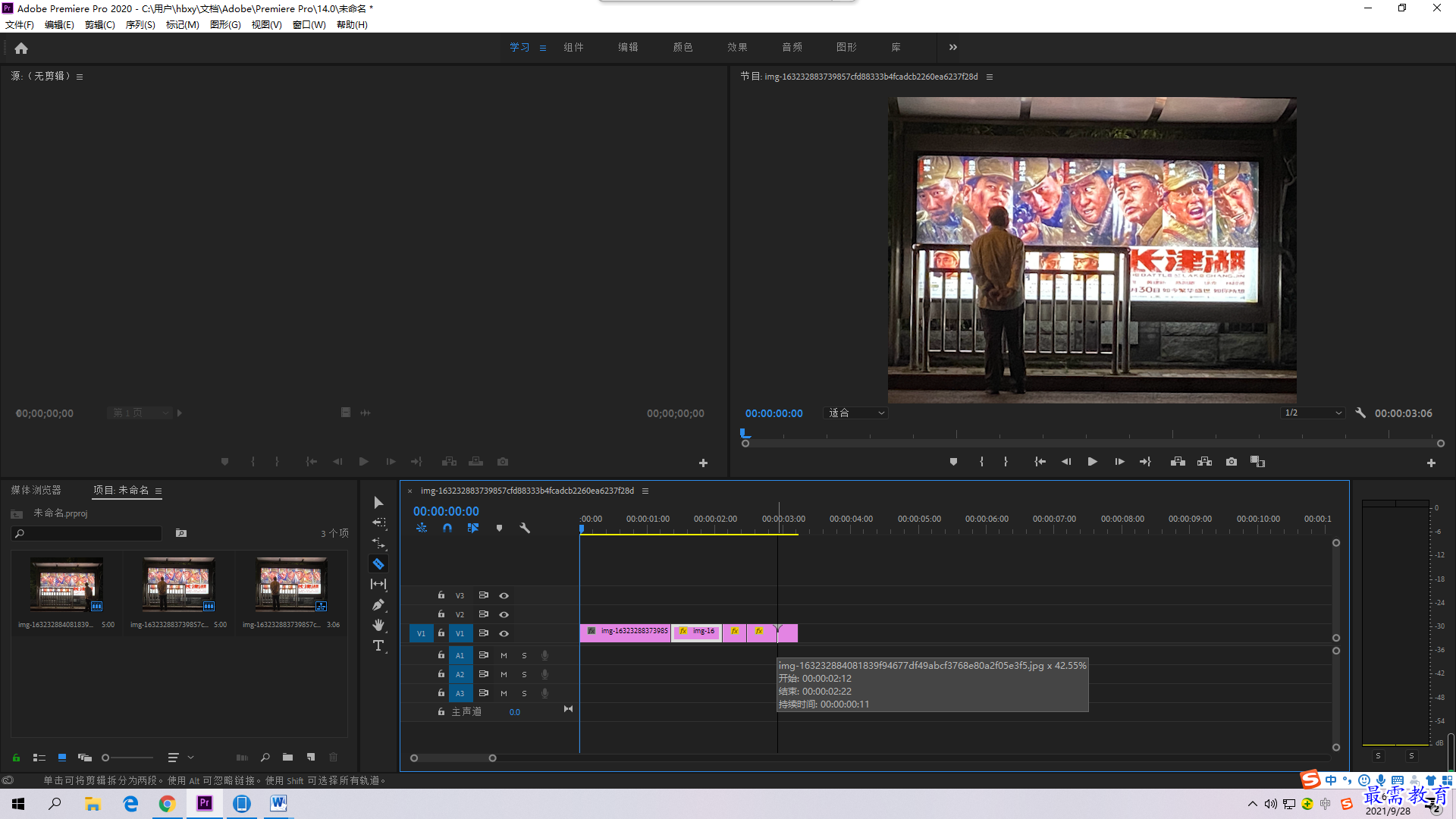The image size is (1456, 819).
Task: Click Program monitor scrub bar playhead
Action: (x=745, y=434)
